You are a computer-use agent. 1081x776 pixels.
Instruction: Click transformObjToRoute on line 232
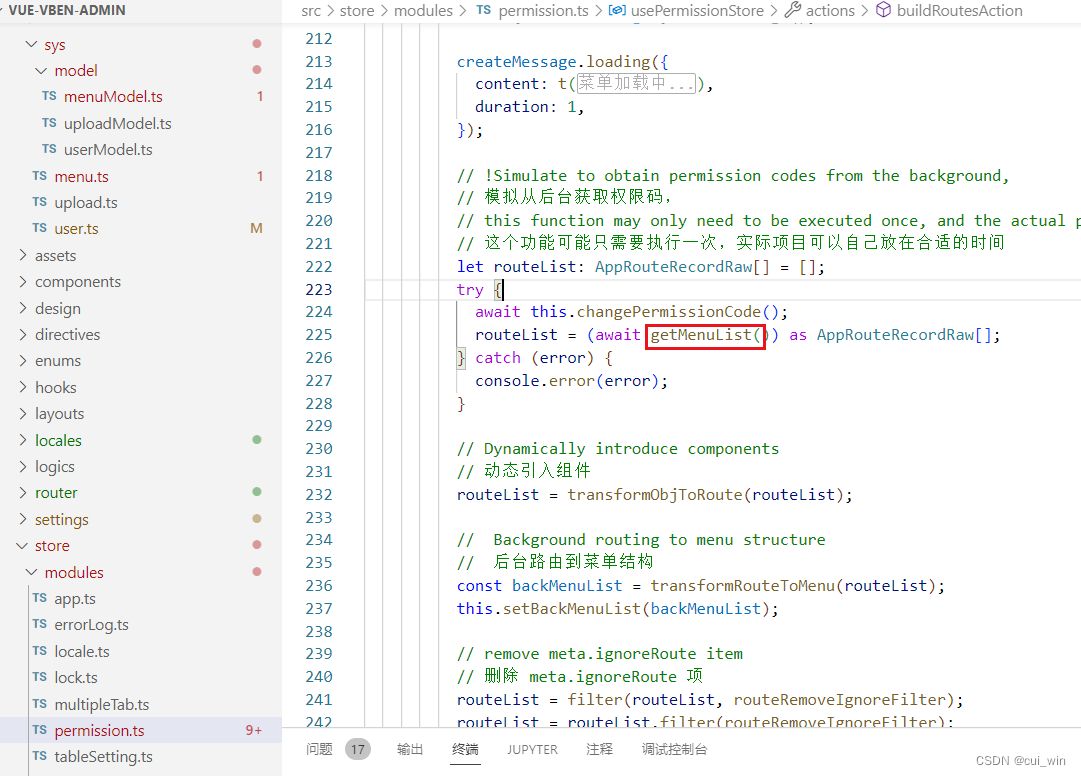tap(655, 495)
